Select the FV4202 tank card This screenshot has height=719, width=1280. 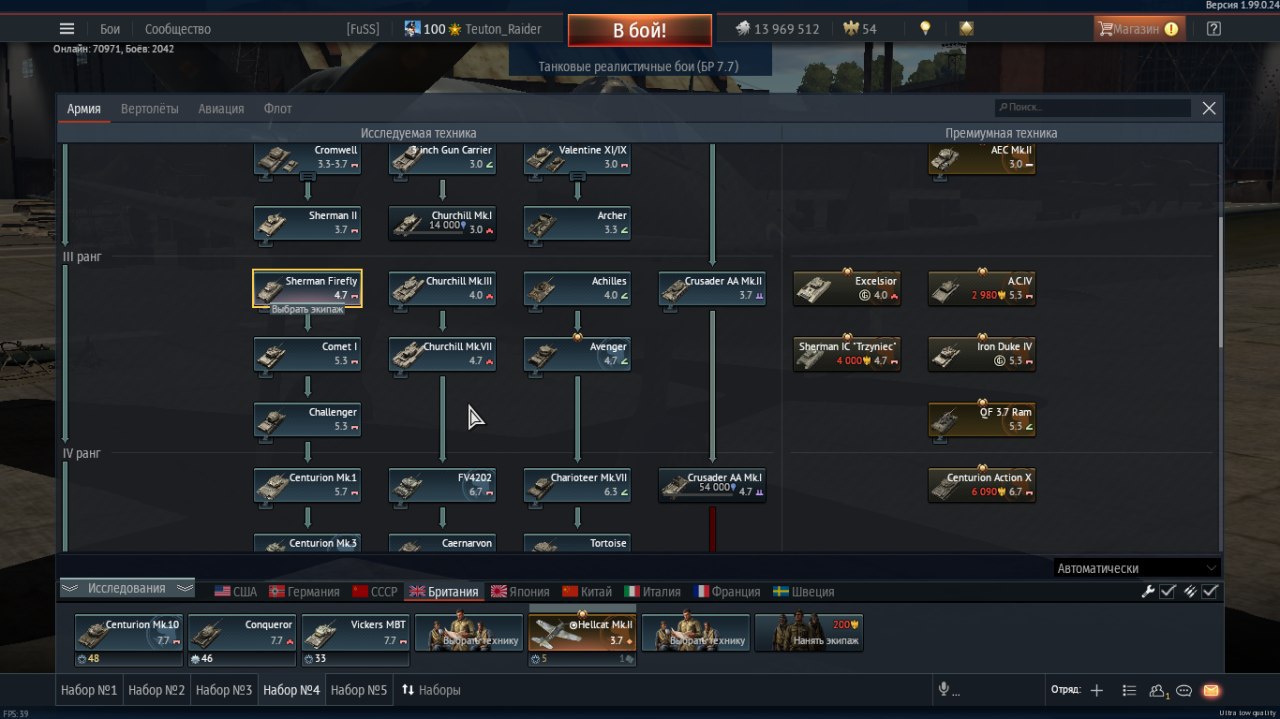tap(442, 485)
